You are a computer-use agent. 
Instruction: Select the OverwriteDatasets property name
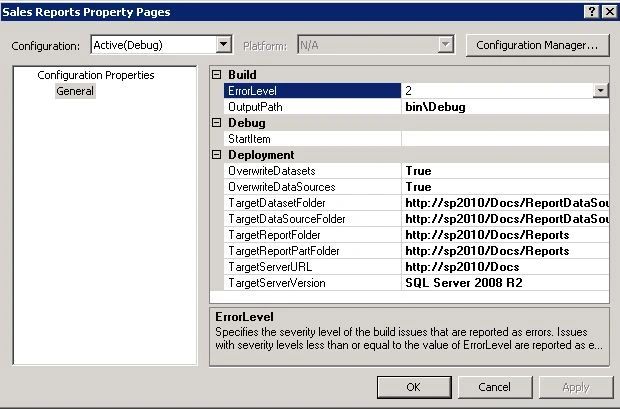tap(272, 171)
